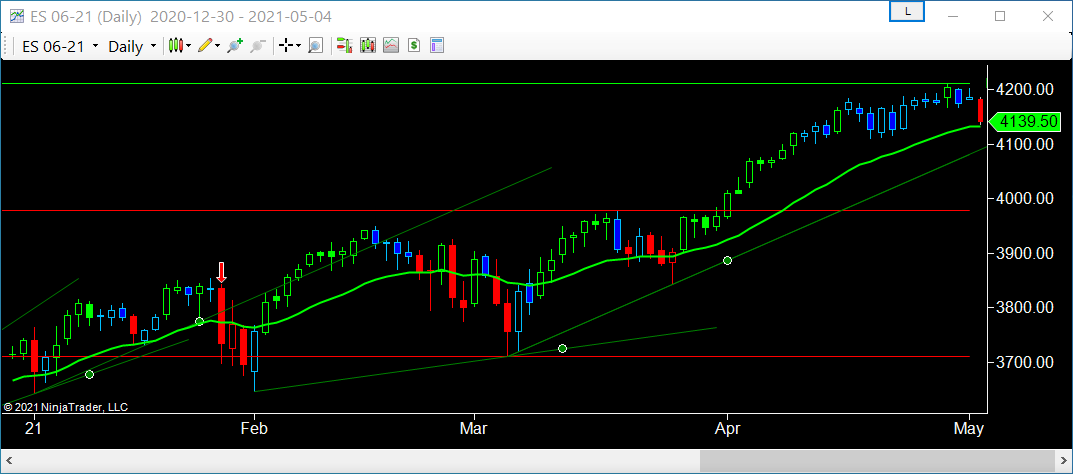Viewport: 1073px width, 474px height.
Task: Click the 3900.00 price axis label
Action: tap(1025, 254)
